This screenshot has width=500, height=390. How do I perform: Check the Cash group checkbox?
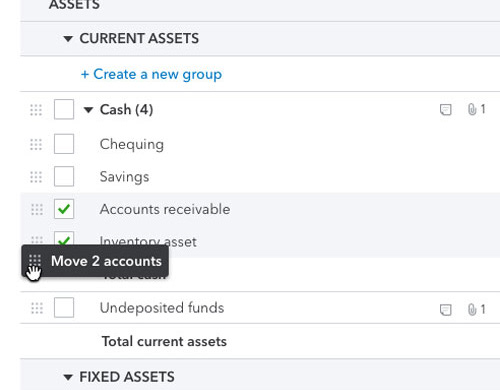(x=64, y=109)
